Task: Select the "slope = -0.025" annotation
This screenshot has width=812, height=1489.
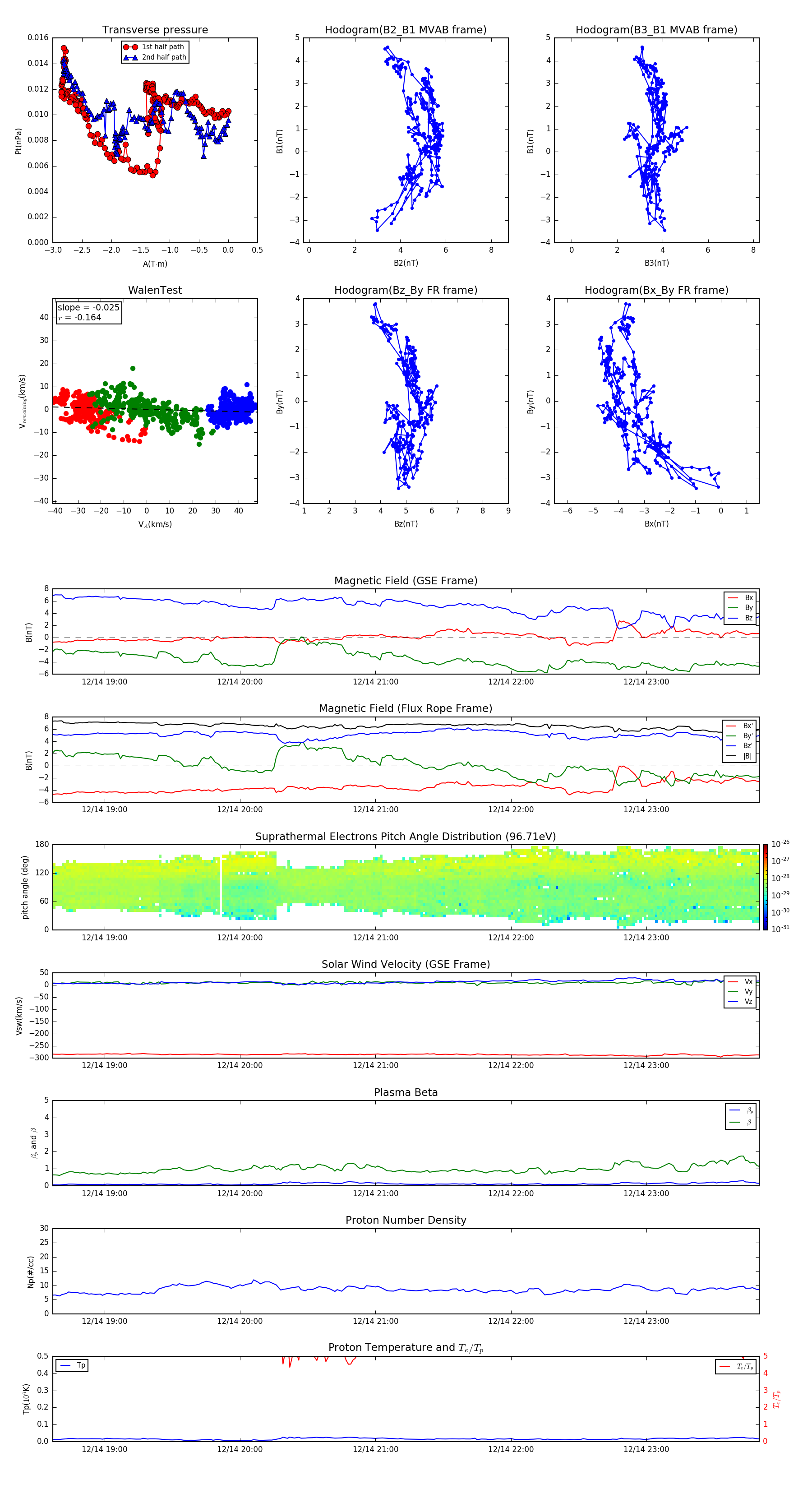Action: coord(88,308)
